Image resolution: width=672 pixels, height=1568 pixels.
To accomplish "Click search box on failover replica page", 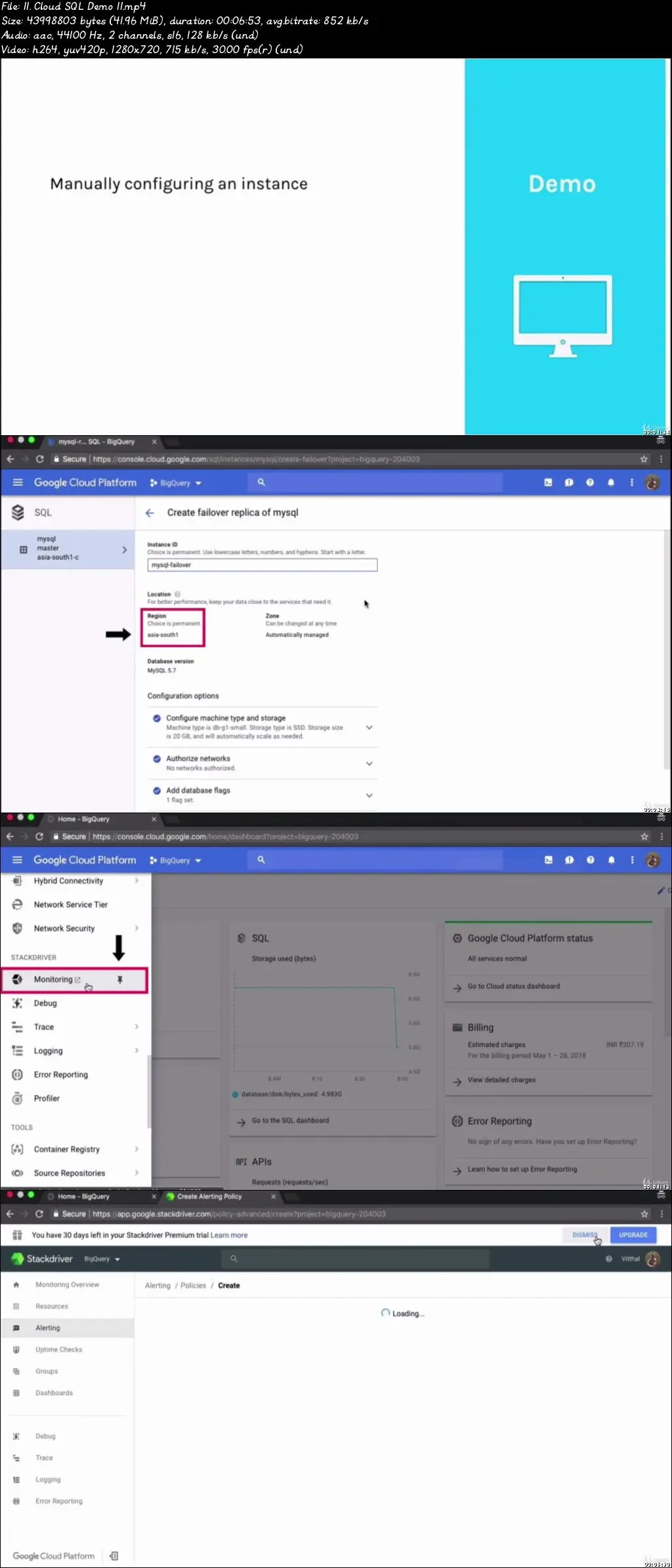I will (375, 482).
